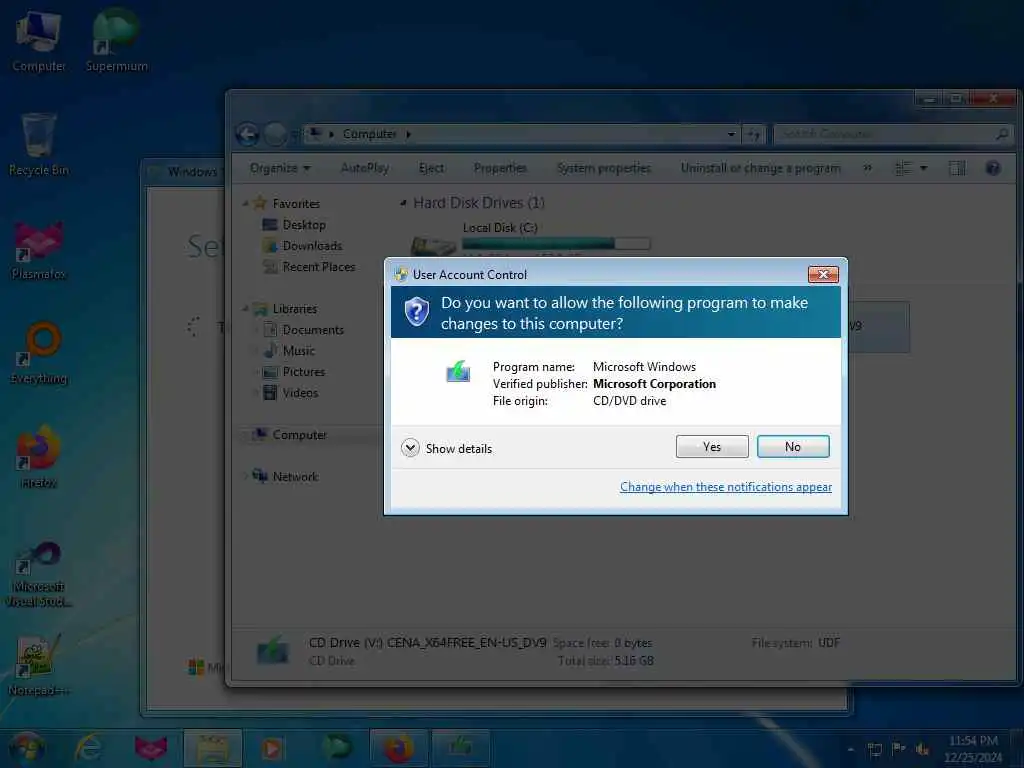The height and width of the screenshot is (768, 1024).
Task: Open media player taskbar icon
Action: pyautogui.click(x=272, y=748)
